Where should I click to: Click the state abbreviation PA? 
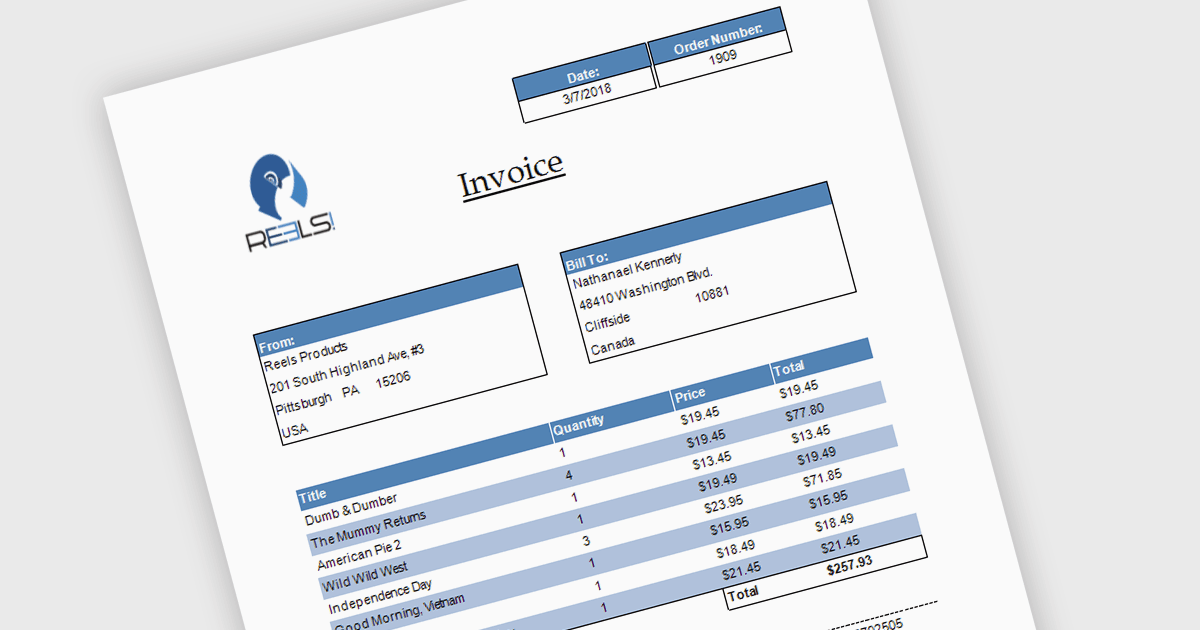coord(350,393)
